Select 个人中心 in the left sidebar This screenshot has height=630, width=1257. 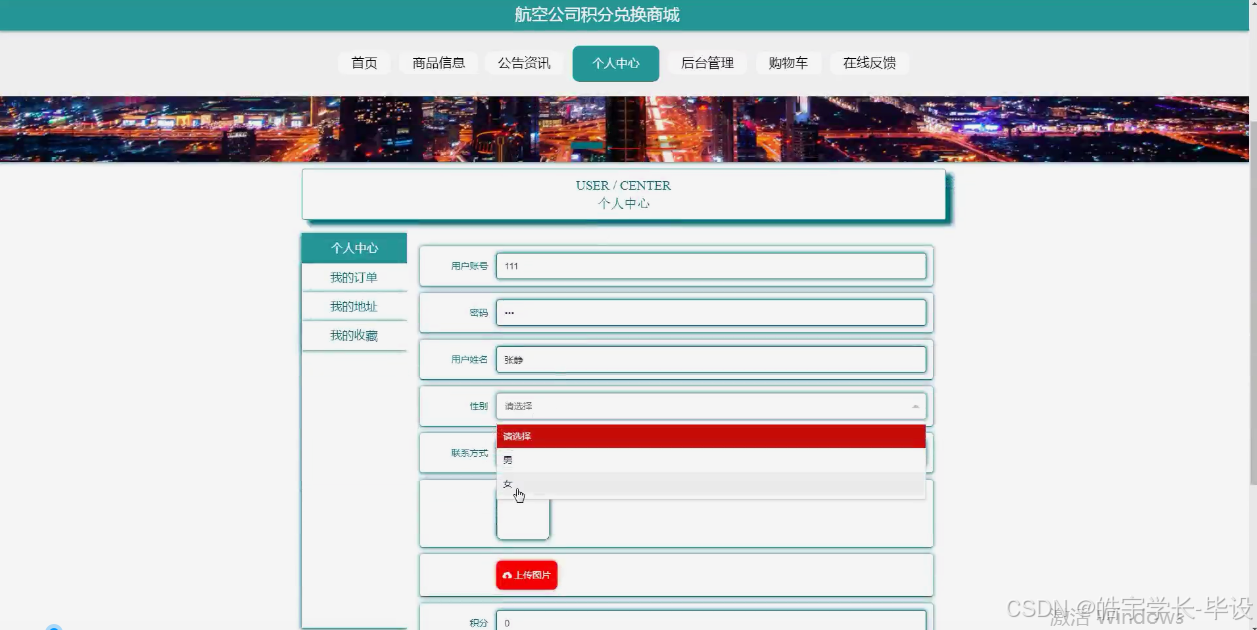[354, 247]
